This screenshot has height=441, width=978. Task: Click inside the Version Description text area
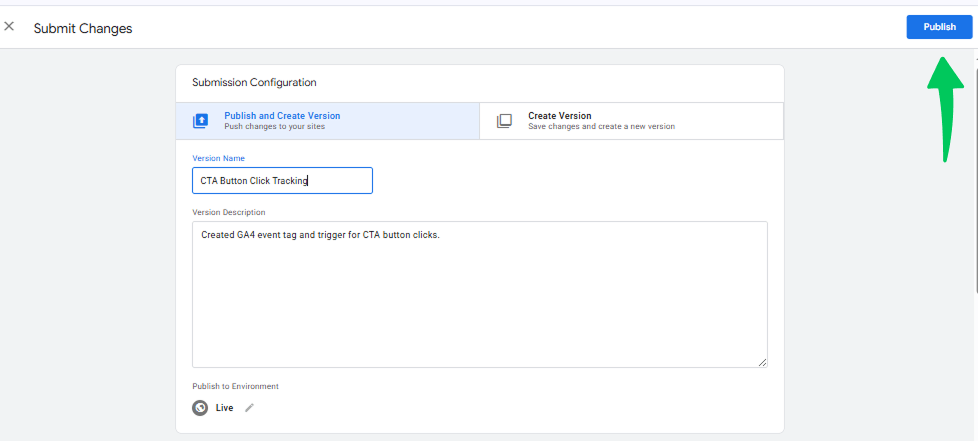point(480,294)
